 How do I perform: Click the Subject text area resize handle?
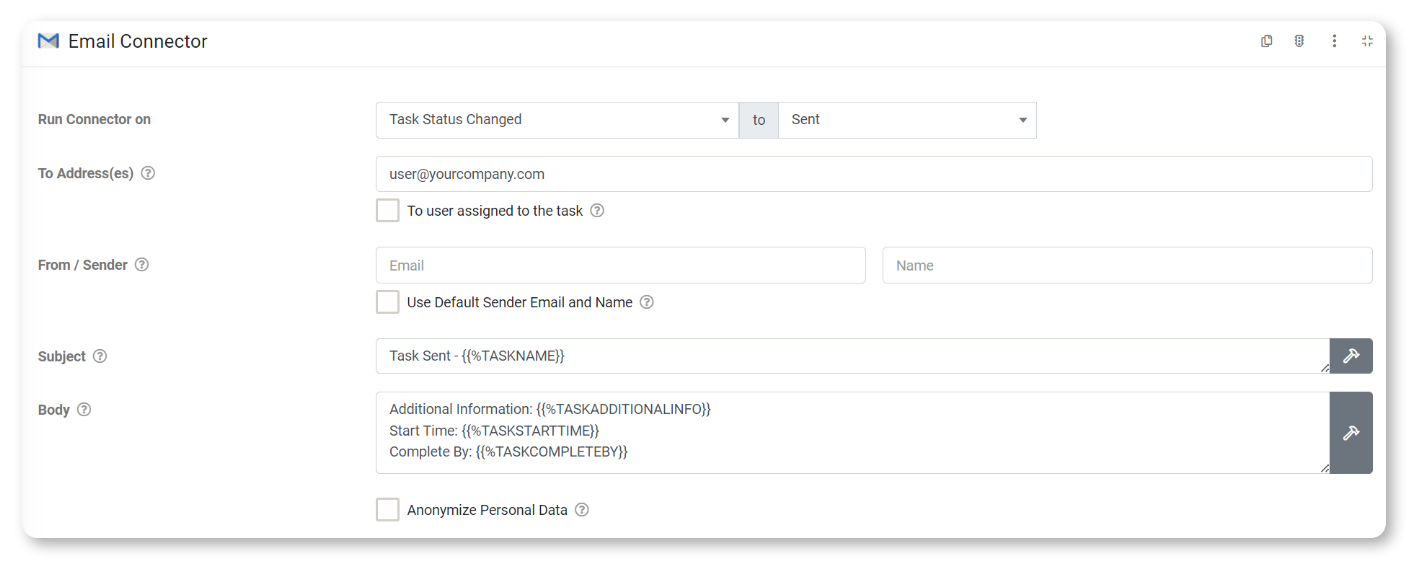[1324, 368]
